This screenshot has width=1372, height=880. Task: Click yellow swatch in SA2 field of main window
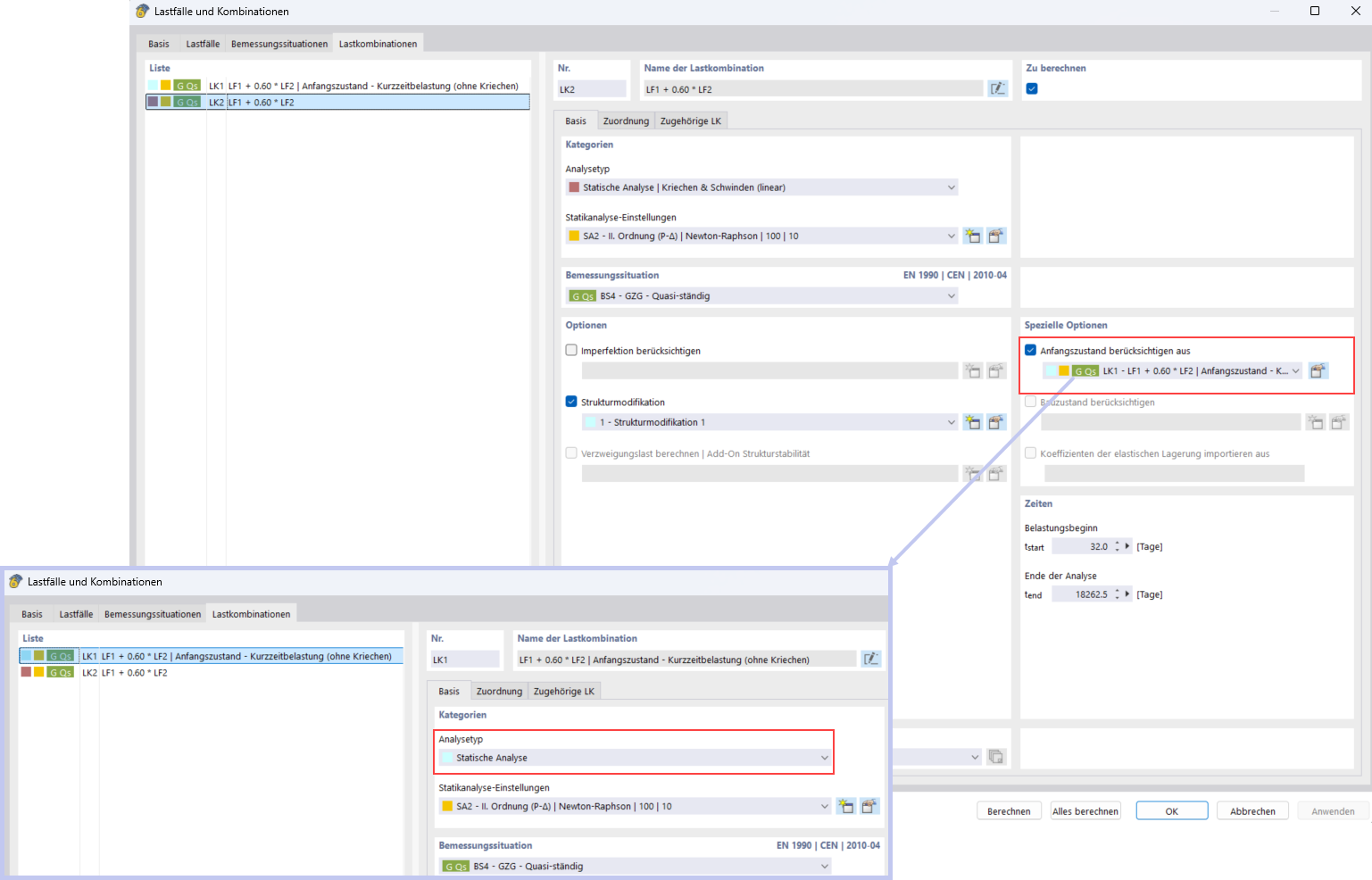point(574,236)
